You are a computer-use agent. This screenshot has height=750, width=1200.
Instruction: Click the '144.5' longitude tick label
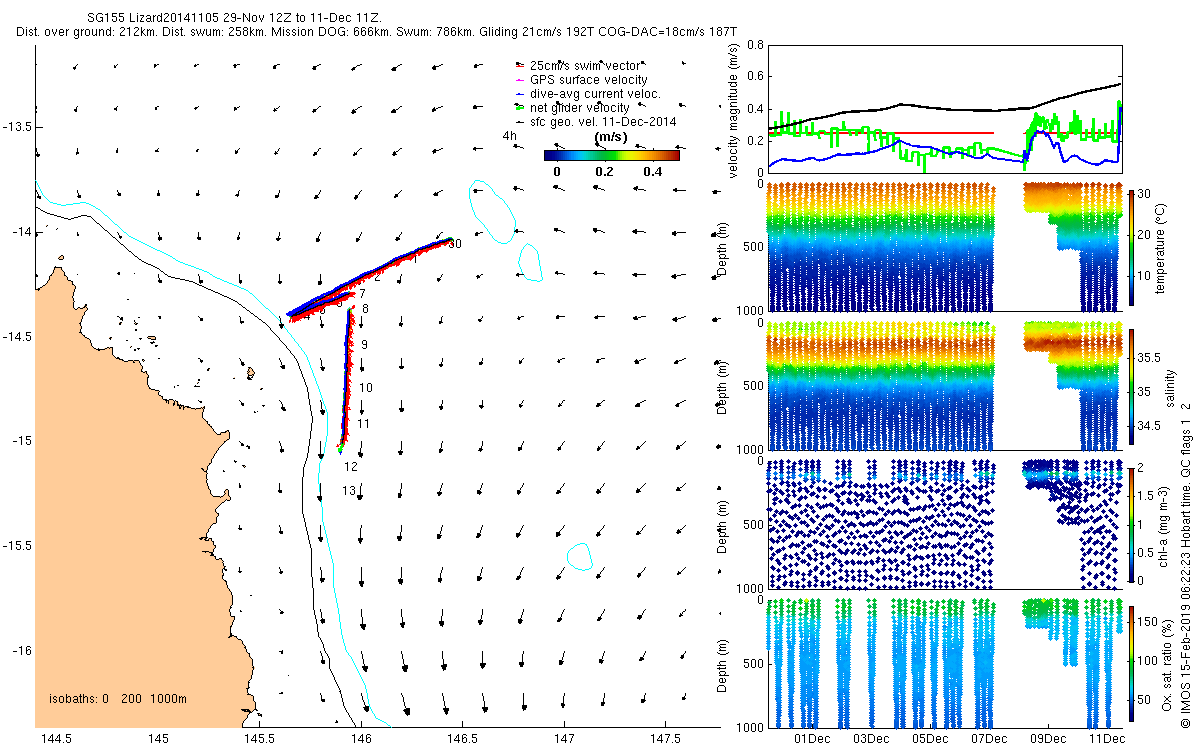point(55,739)
